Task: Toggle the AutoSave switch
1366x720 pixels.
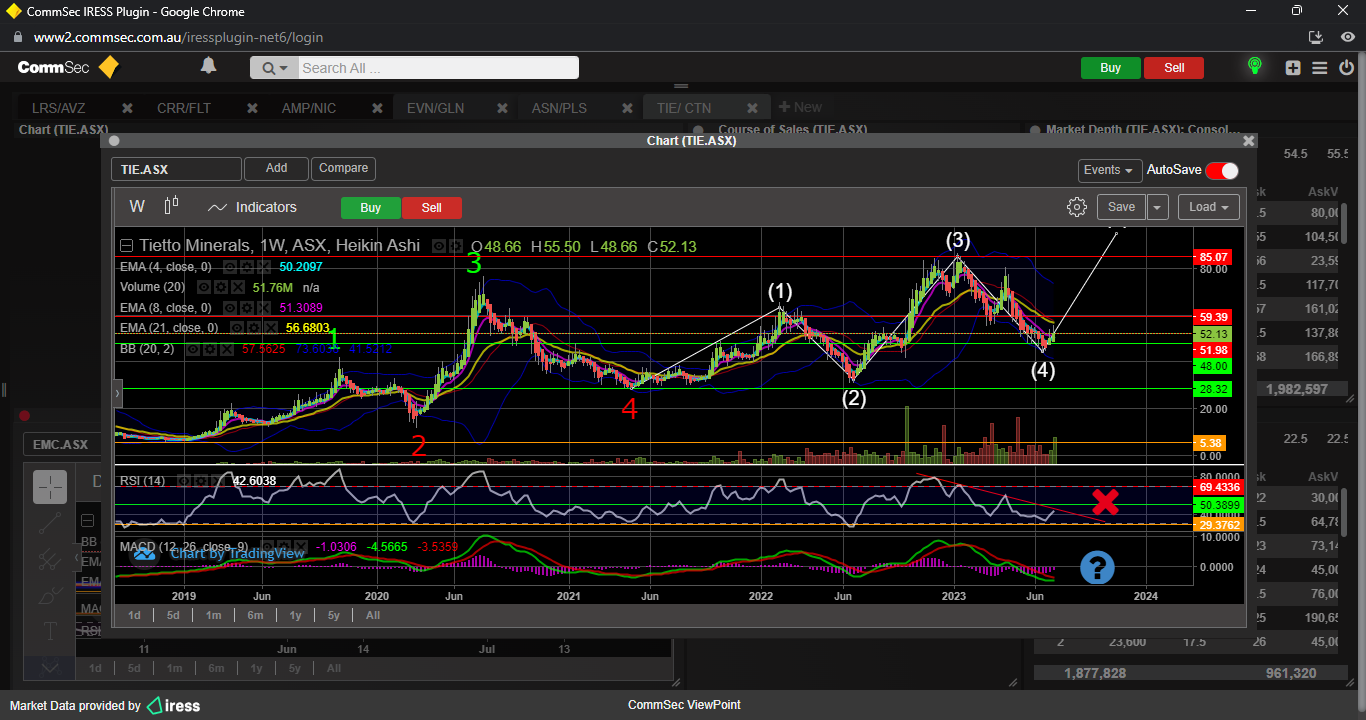Action: [x=1221, y=170]
